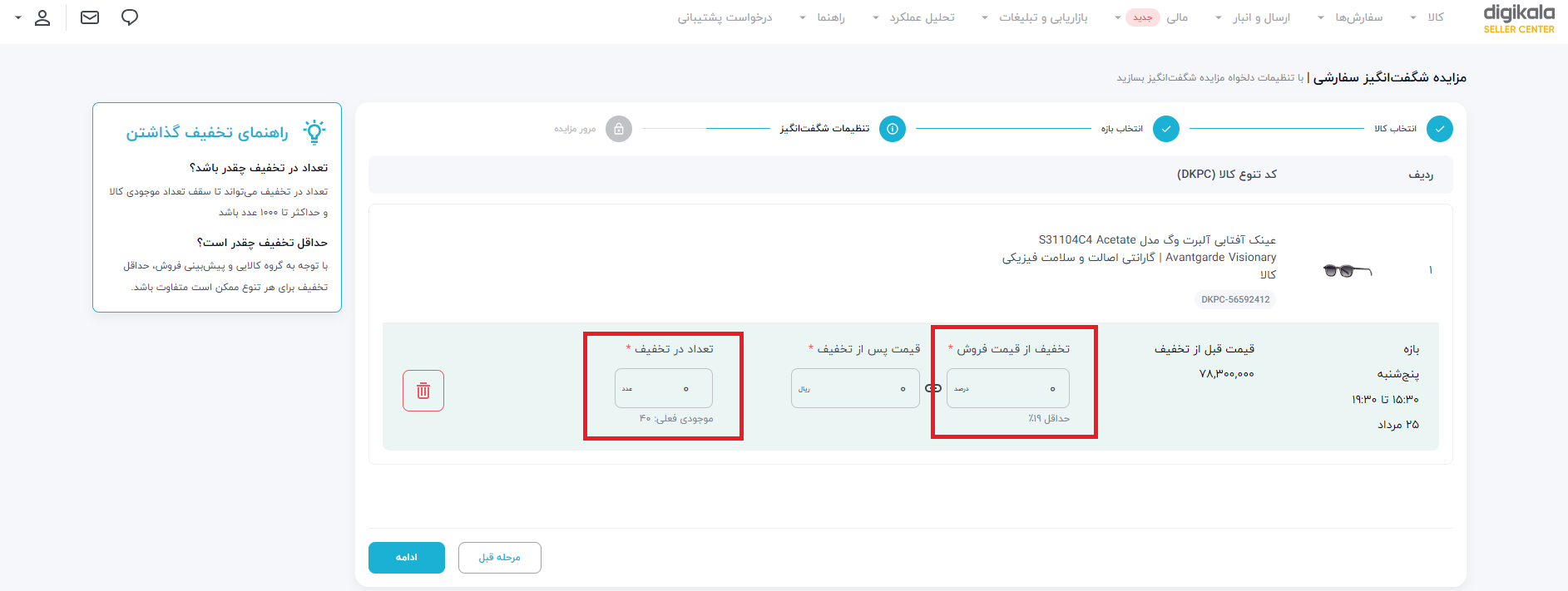Open the messages envelope icon
1568x591 pixels.
90,17
